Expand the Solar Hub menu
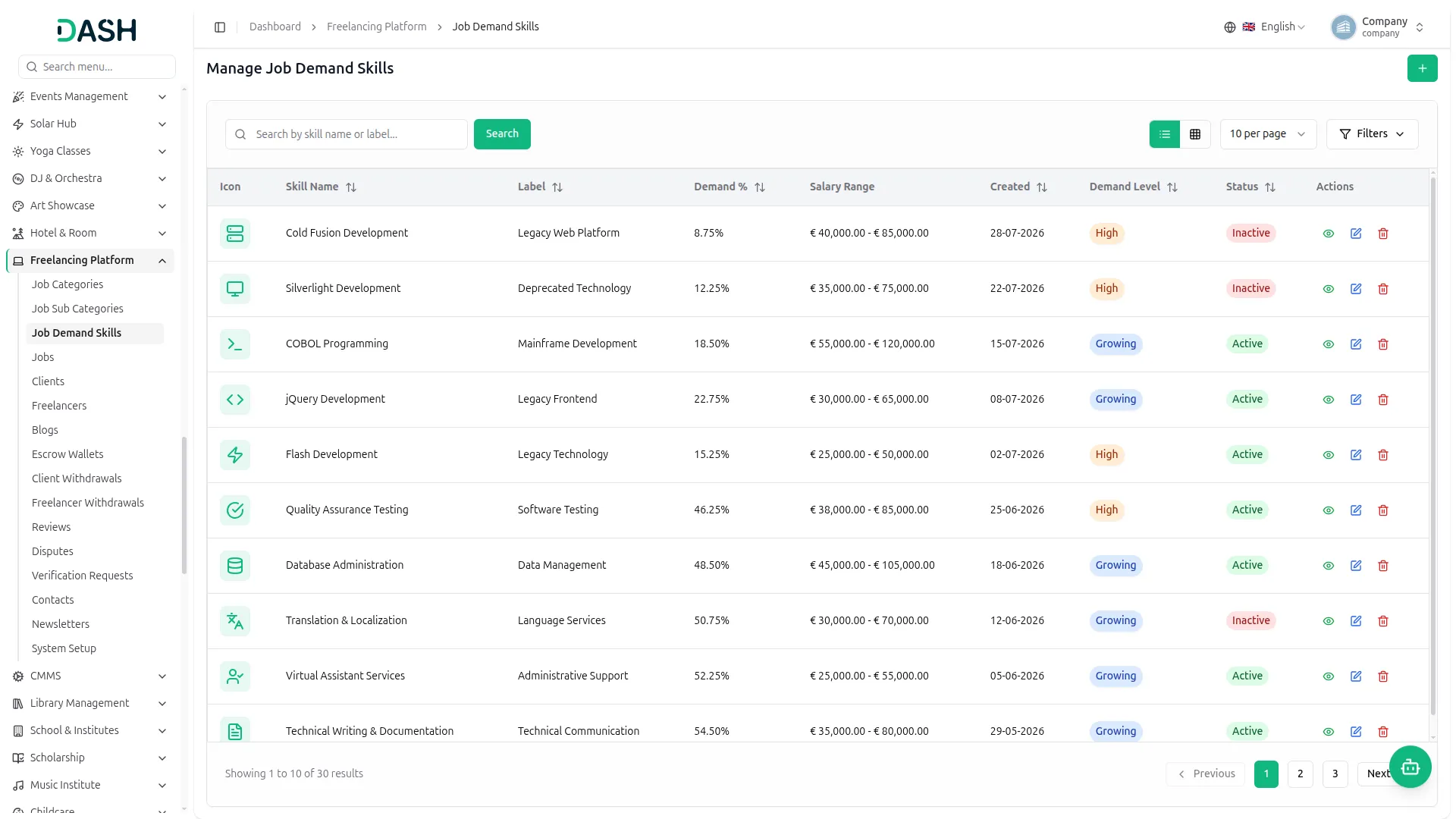Viewport: 1456px width, 819px height. point(89,124)
